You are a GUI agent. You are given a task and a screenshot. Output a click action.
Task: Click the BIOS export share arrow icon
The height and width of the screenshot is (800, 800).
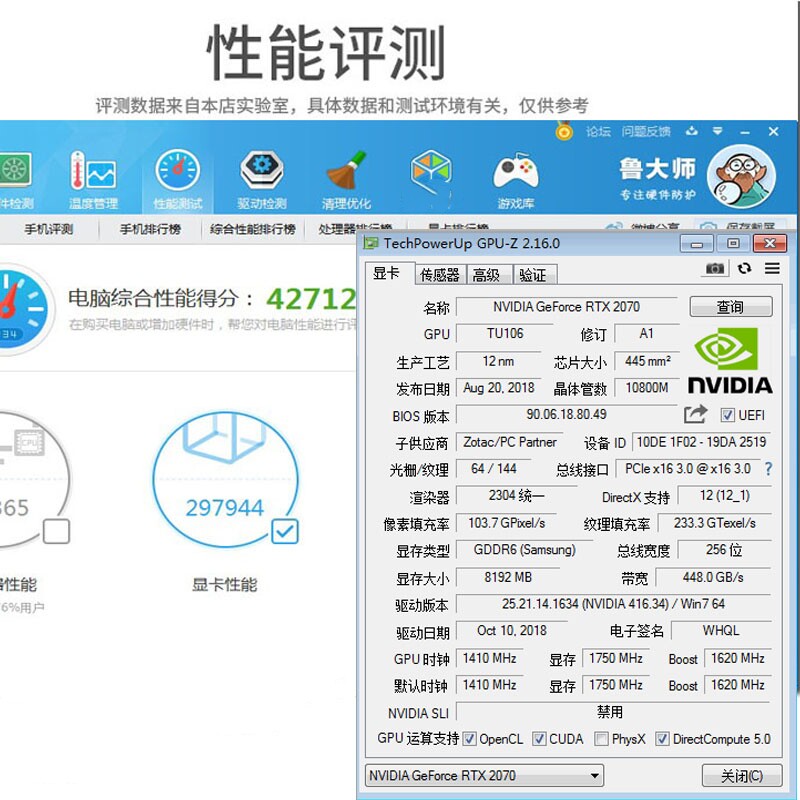(695, 414)
